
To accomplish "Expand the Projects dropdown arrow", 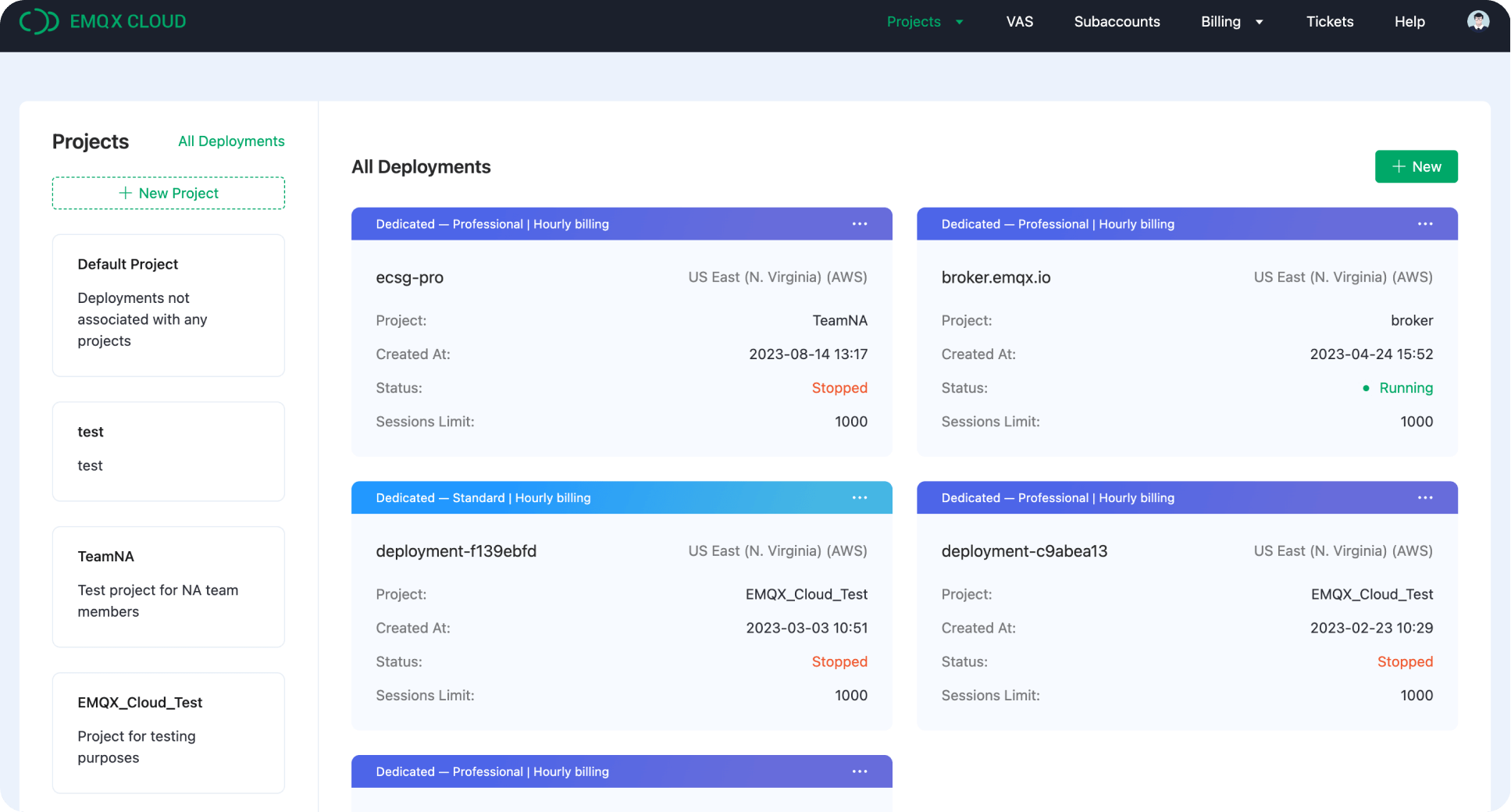I will point(959,22).
